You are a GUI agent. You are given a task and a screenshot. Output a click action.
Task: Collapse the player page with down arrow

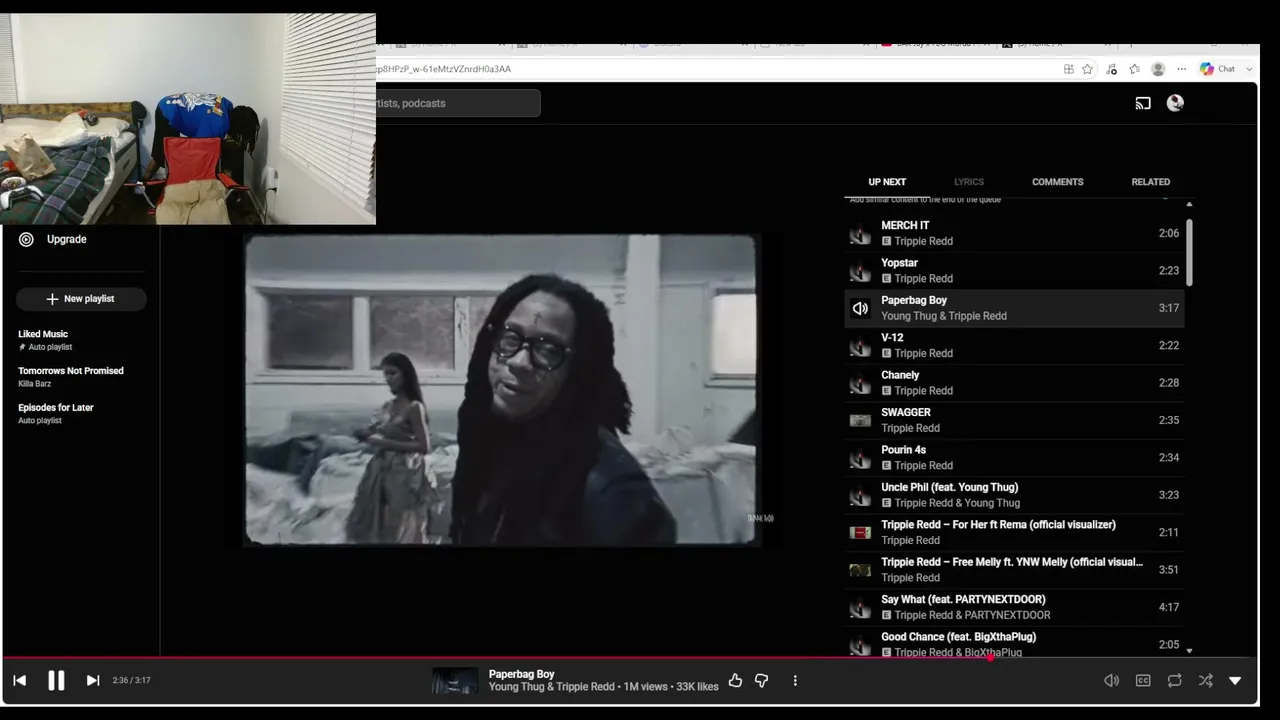coord(1235,680)
